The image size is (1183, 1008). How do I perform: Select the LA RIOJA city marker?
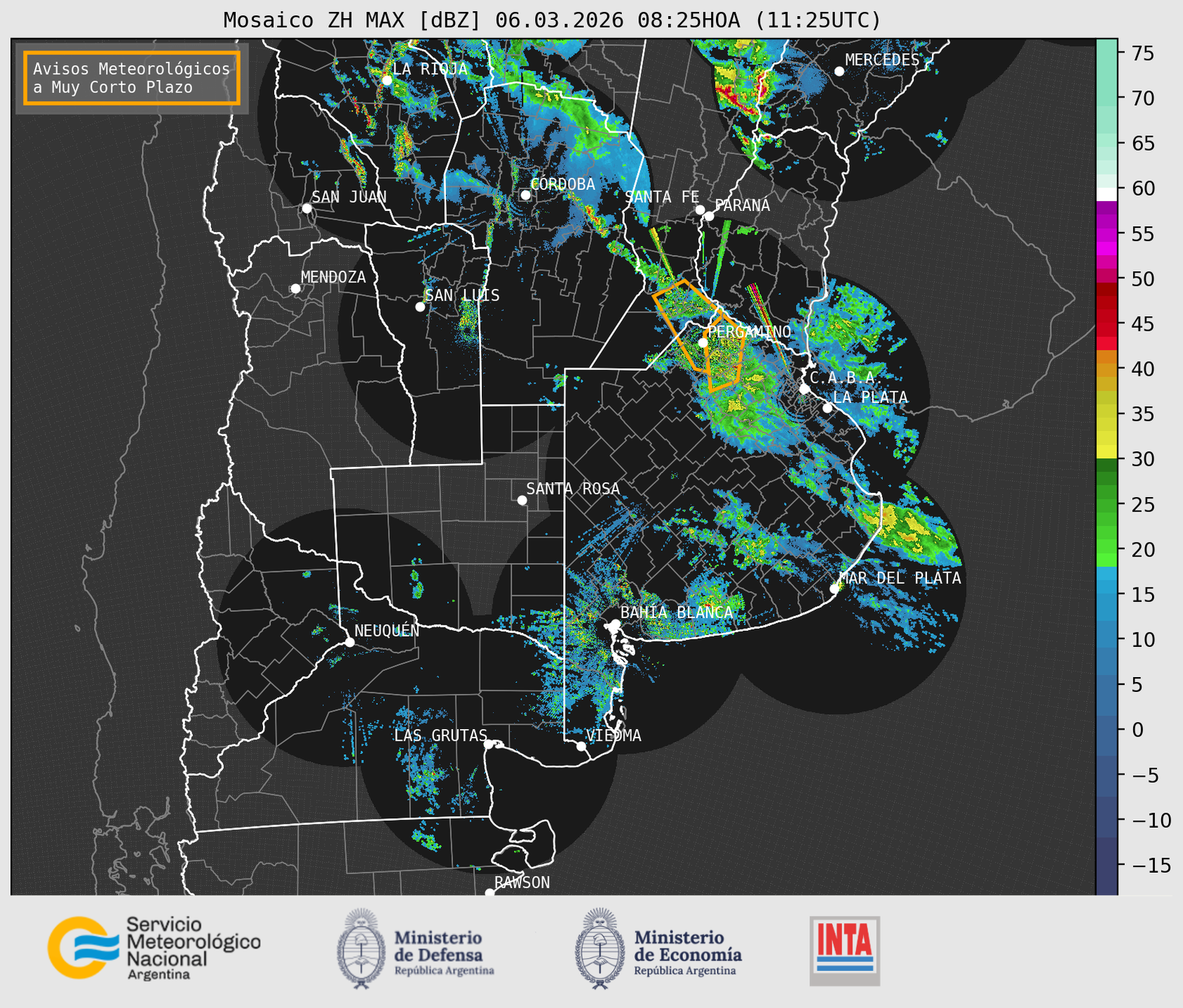[386, 80]
